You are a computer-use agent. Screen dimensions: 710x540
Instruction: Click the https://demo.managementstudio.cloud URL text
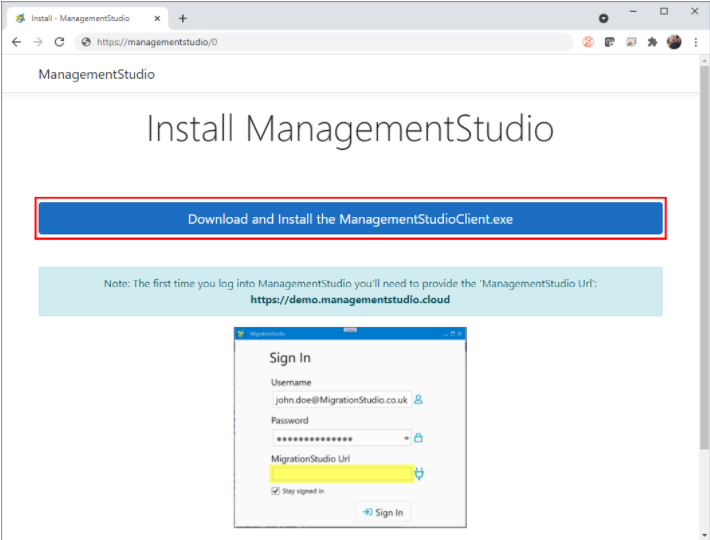tap(350, 300)
